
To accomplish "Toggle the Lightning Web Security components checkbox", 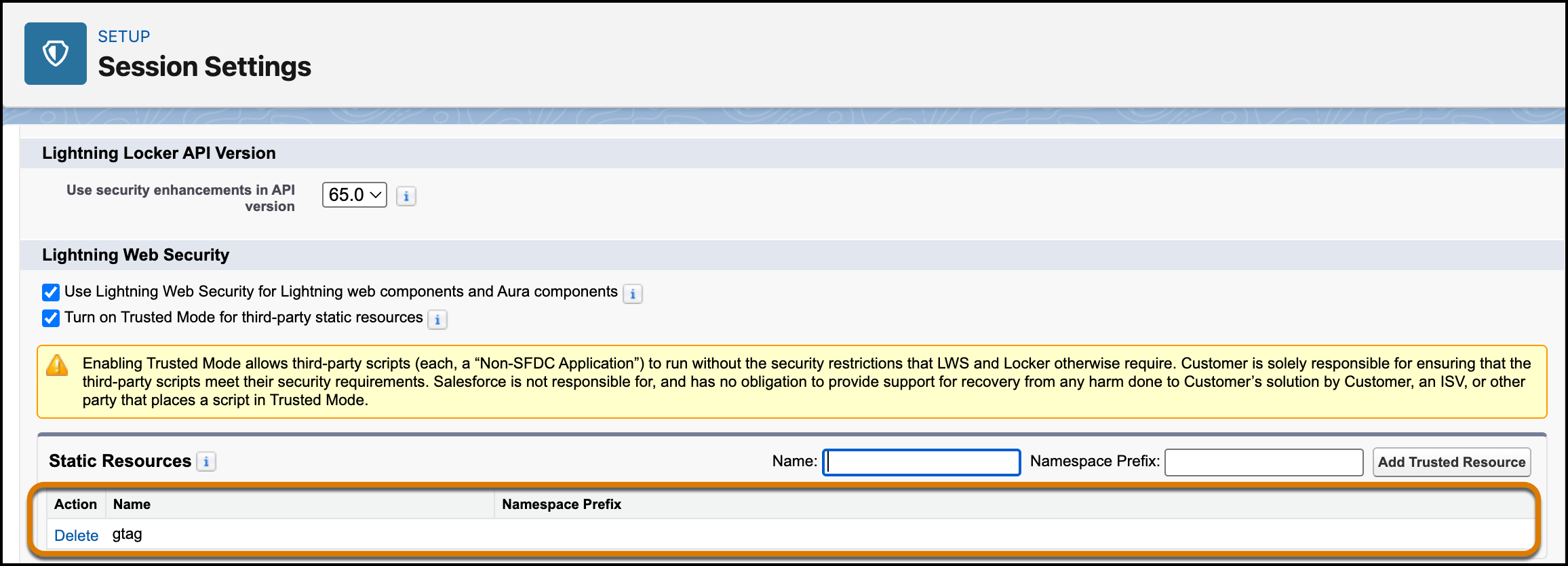I will point(51,292).
